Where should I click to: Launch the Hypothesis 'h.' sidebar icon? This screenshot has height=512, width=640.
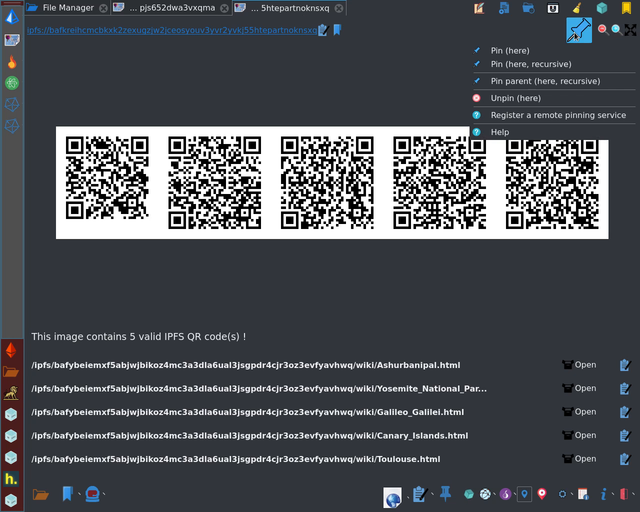11,479
